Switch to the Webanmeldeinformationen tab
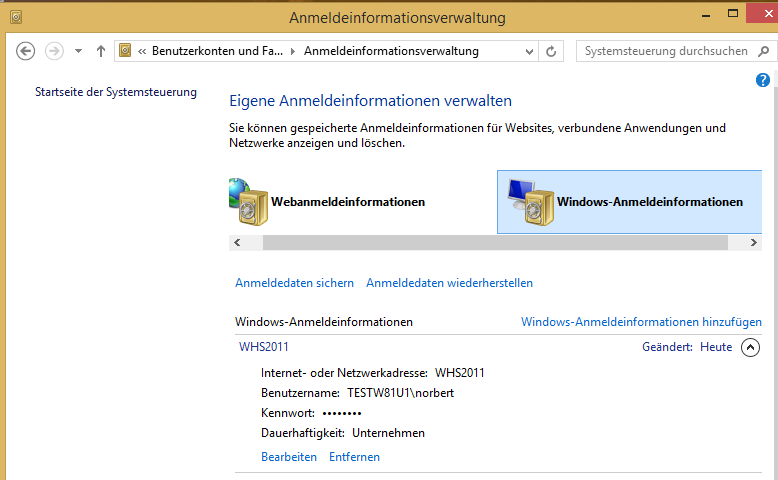The width and height of the screenshot is (778, 480). point(348,202)
